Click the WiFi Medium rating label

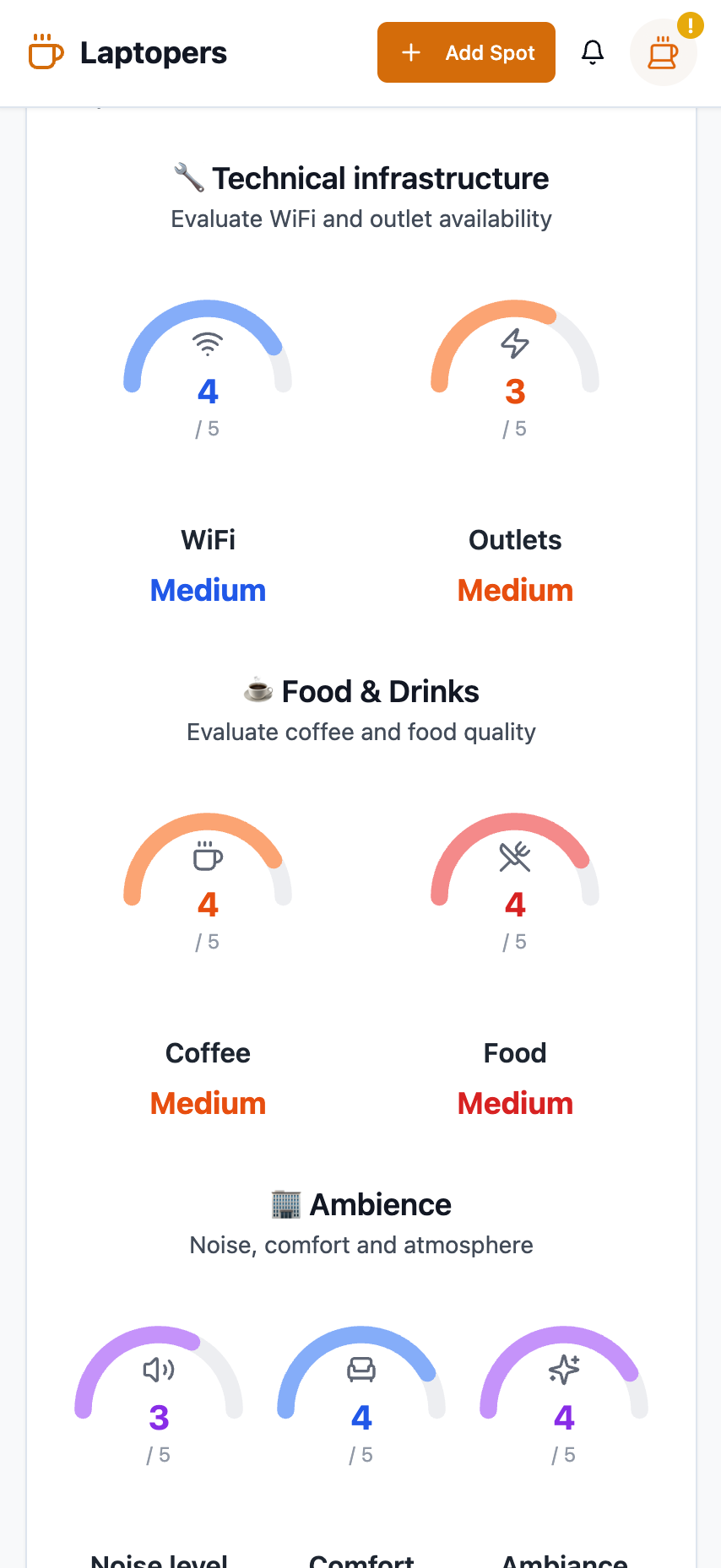point(208,590)
